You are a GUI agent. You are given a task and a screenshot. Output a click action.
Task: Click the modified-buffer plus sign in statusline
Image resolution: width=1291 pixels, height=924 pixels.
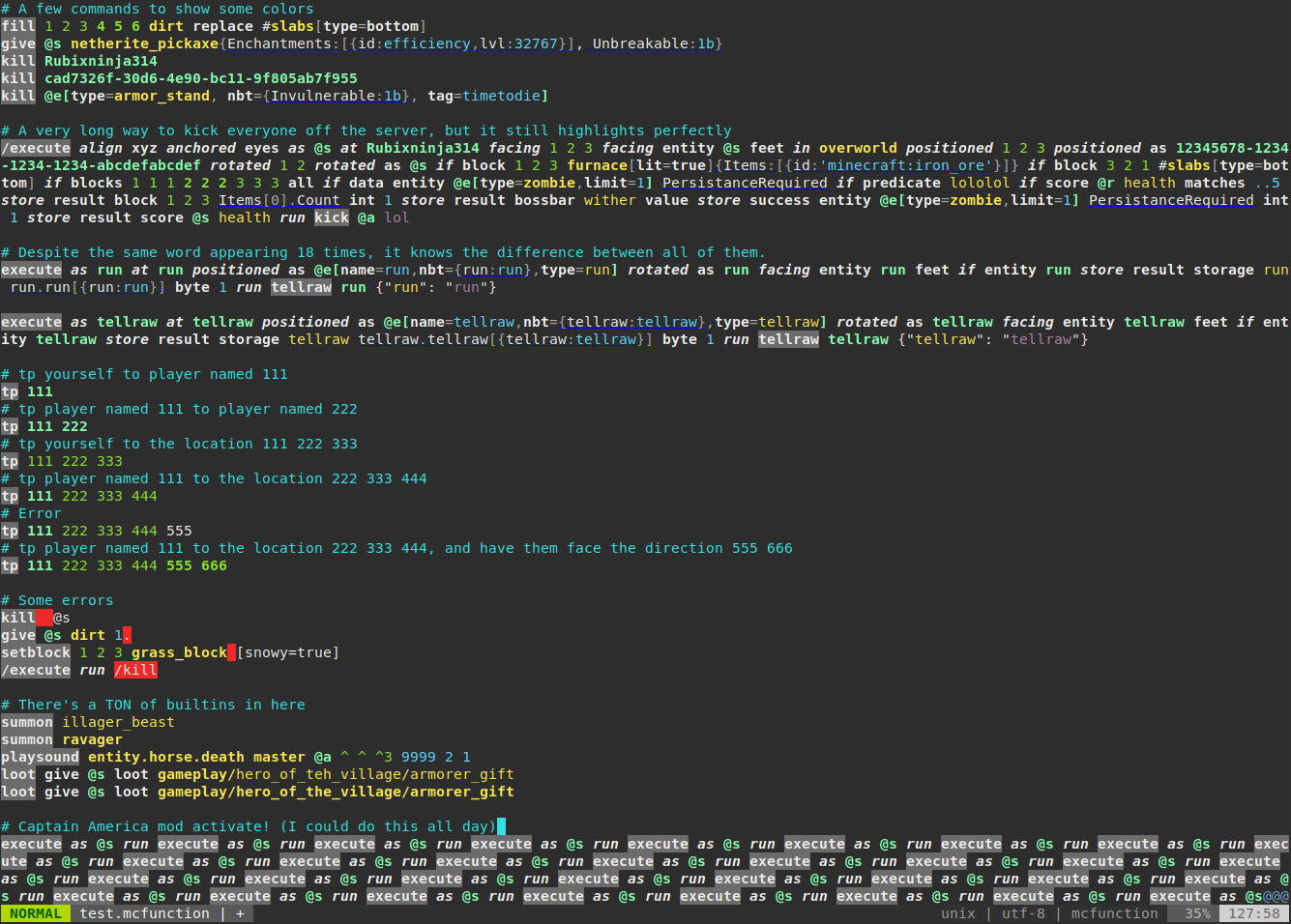pyautogui.click(x=240, y=913)
